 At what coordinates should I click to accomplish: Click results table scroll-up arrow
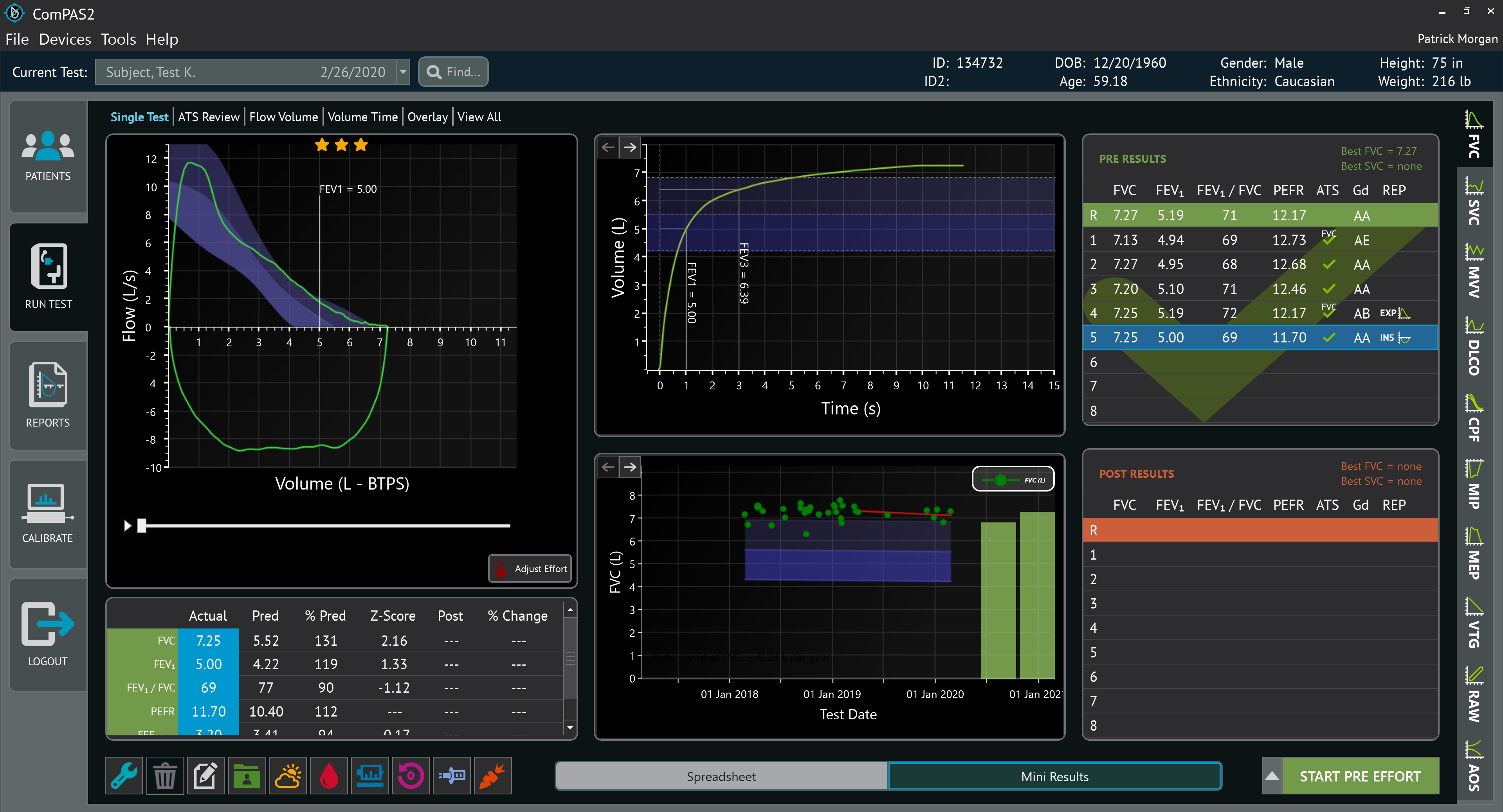tap(570, 610)
